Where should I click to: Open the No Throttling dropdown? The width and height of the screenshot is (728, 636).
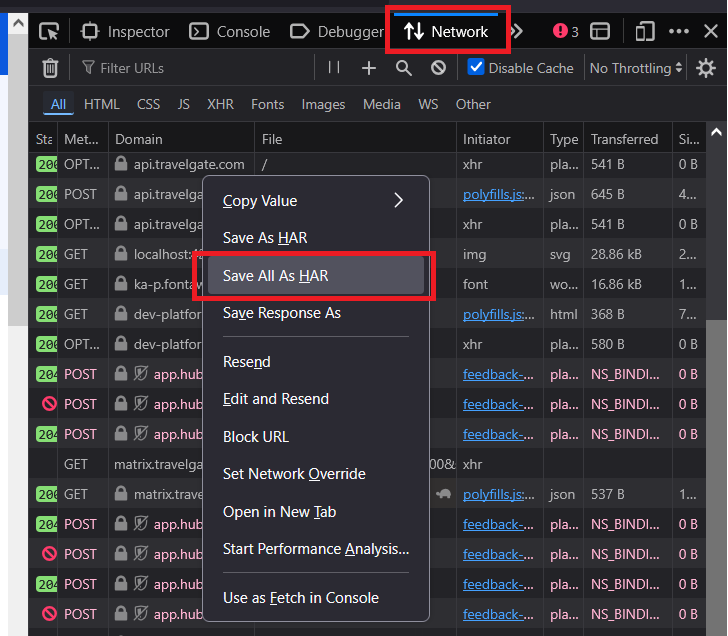[635, 68]
